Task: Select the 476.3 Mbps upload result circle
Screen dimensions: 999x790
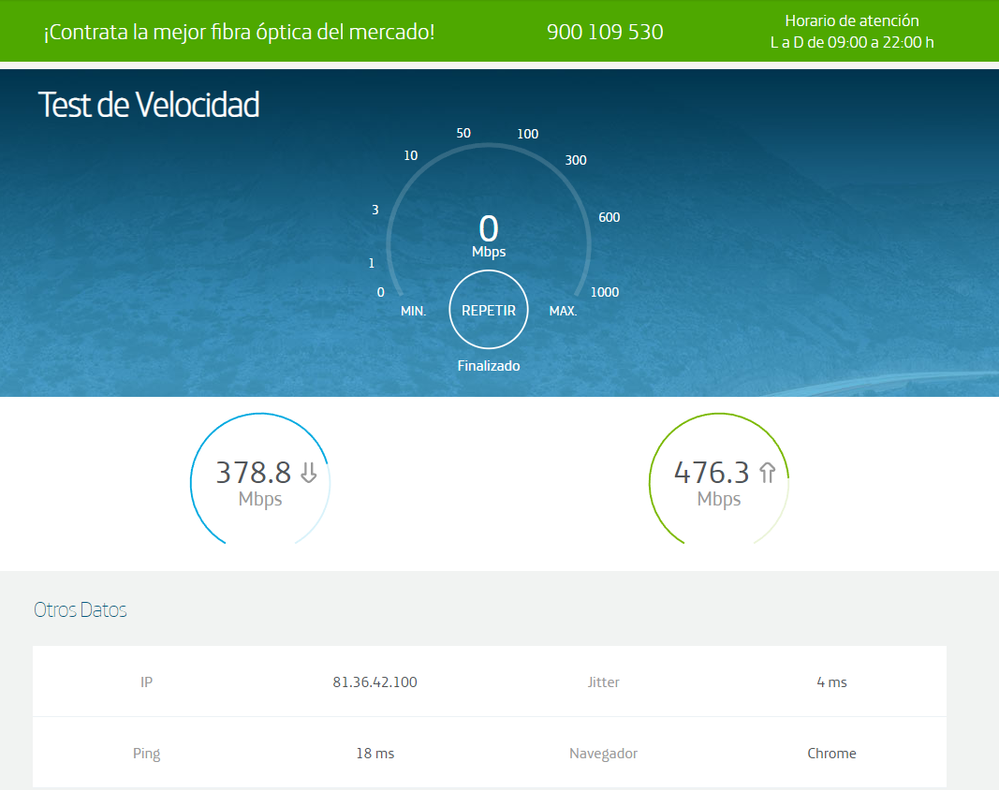Action: 718,482
